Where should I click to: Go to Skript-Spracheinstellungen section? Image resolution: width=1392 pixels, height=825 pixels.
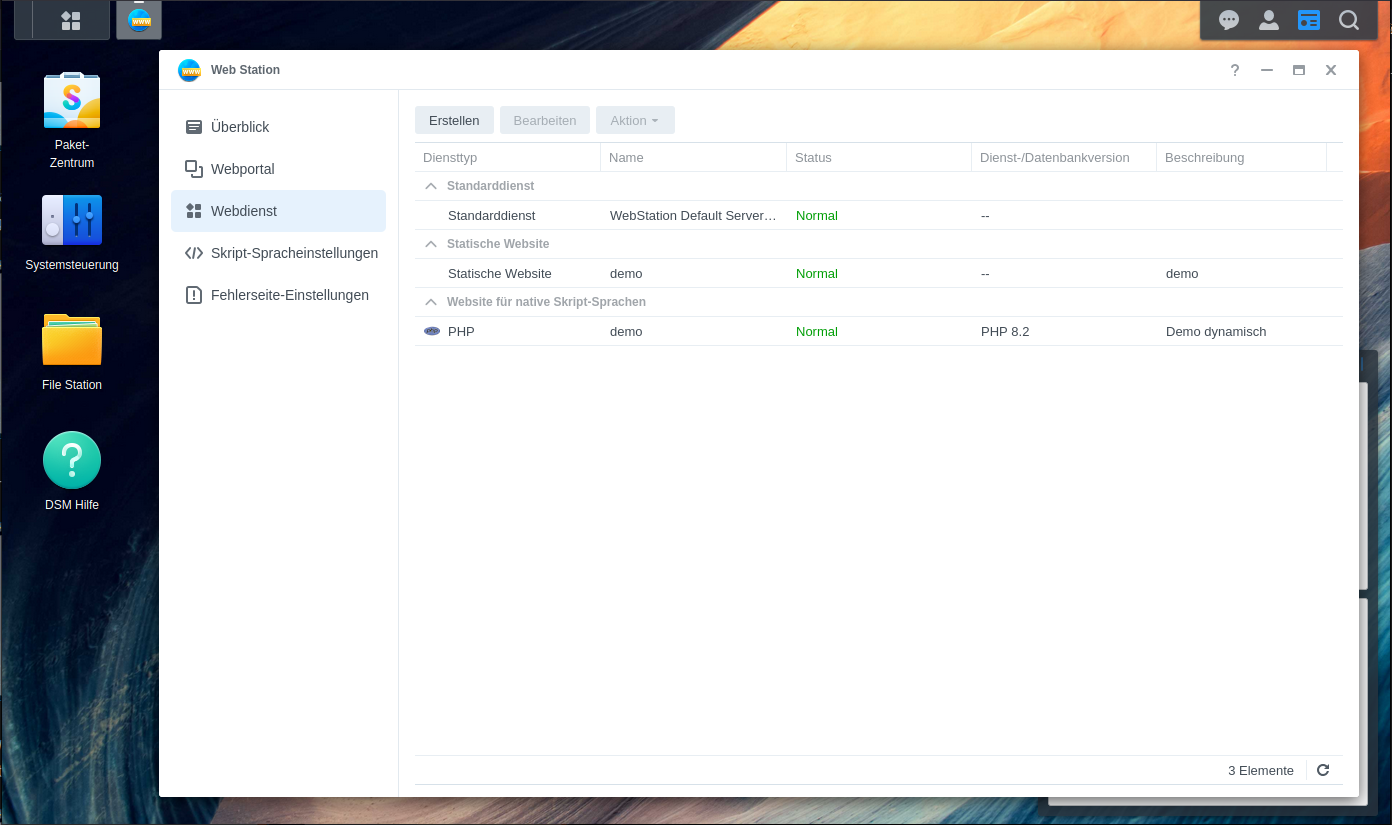(x=294, y=253)
